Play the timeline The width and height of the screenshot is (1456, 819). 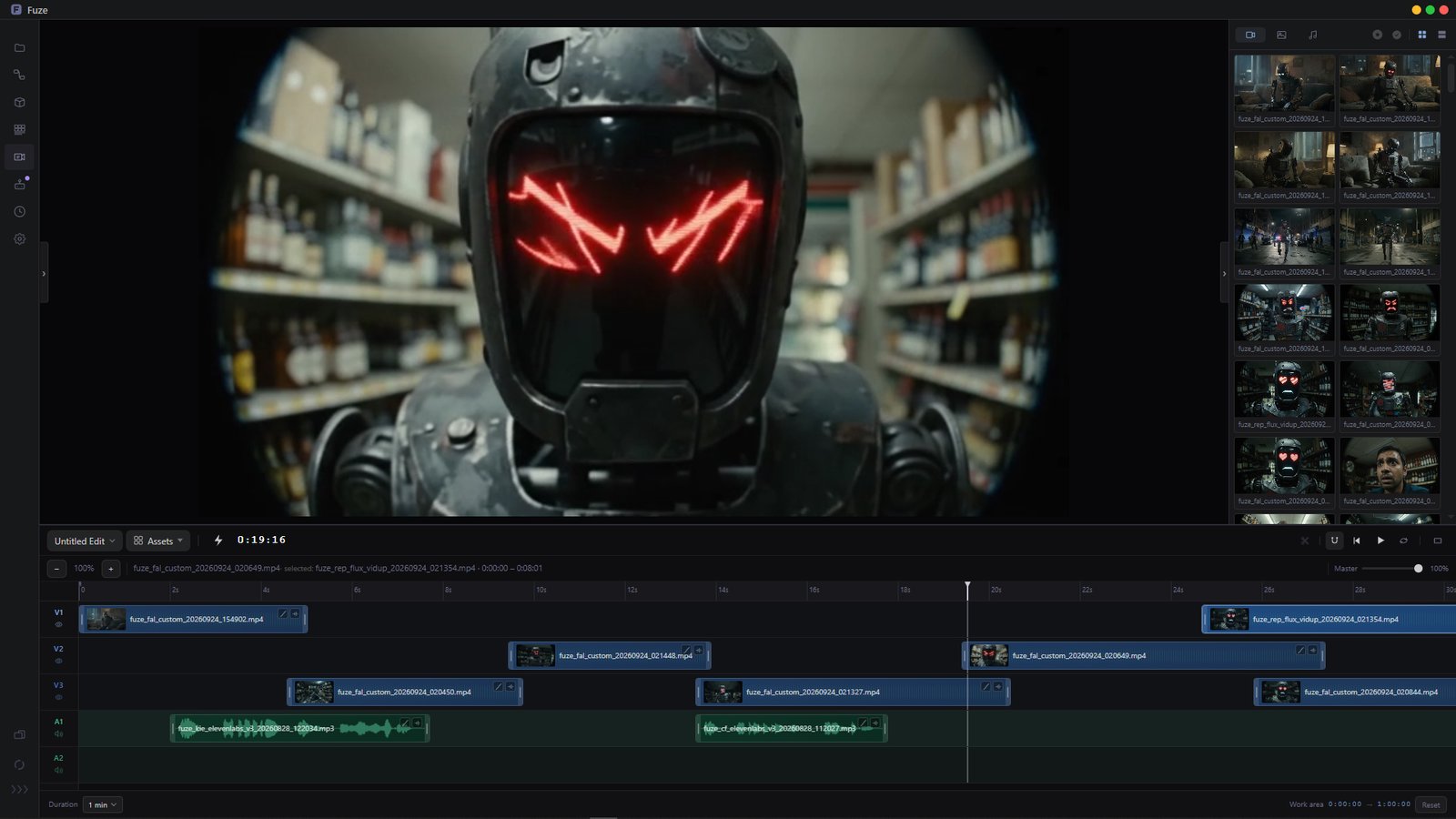point(1380,541)
